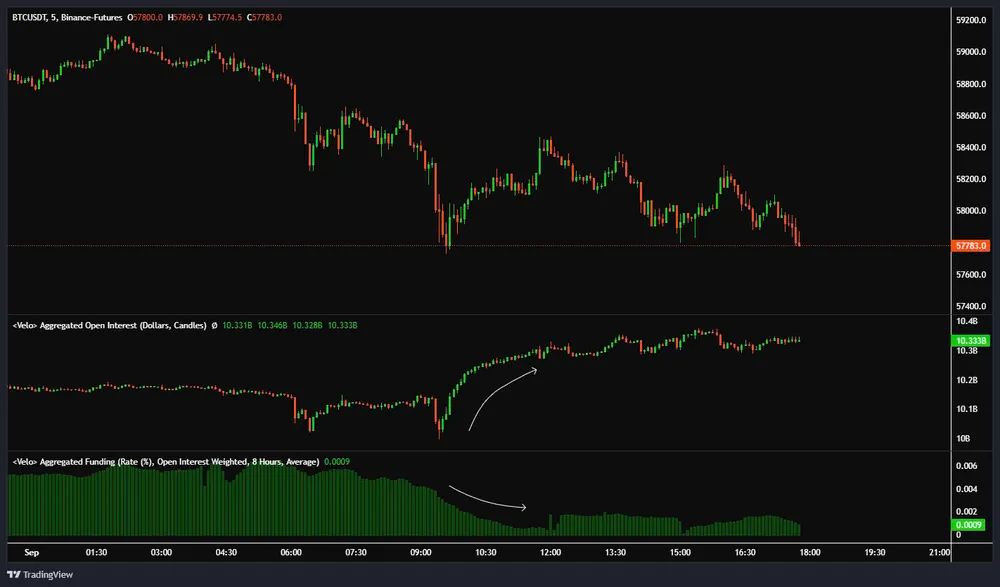
Task: Click the 18:00 label on the time axis
Action: coord(810,551)
